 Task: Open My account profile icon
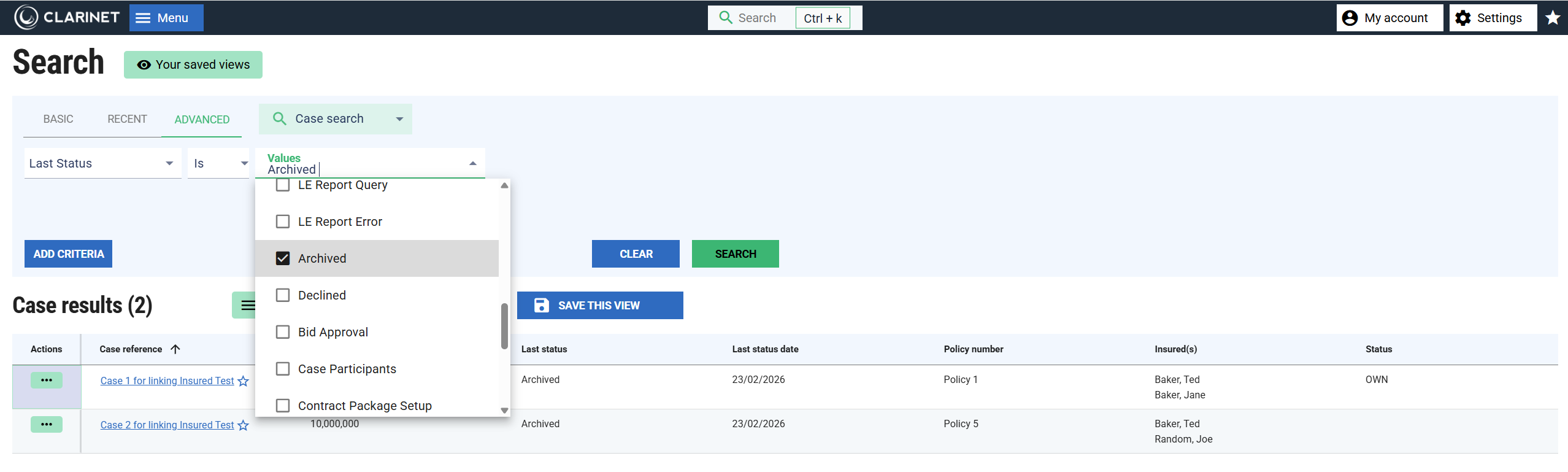coord(1350,18)
